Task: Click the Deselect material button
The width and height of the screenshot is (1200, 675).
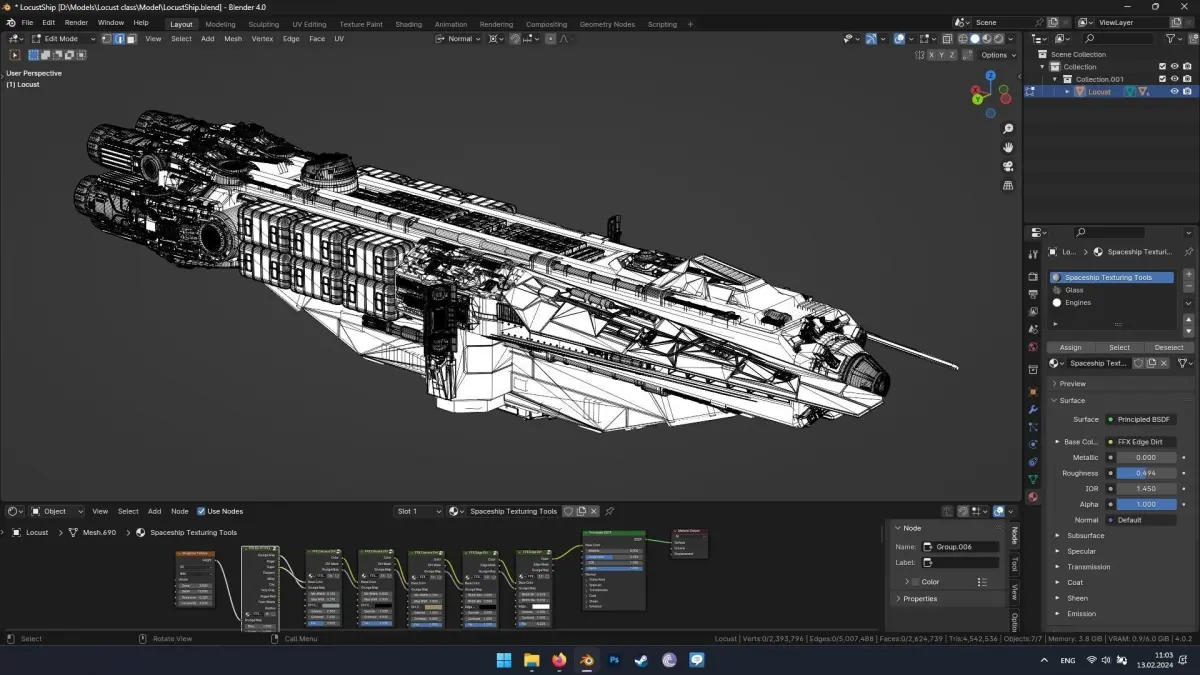Action: (1168, 347)
